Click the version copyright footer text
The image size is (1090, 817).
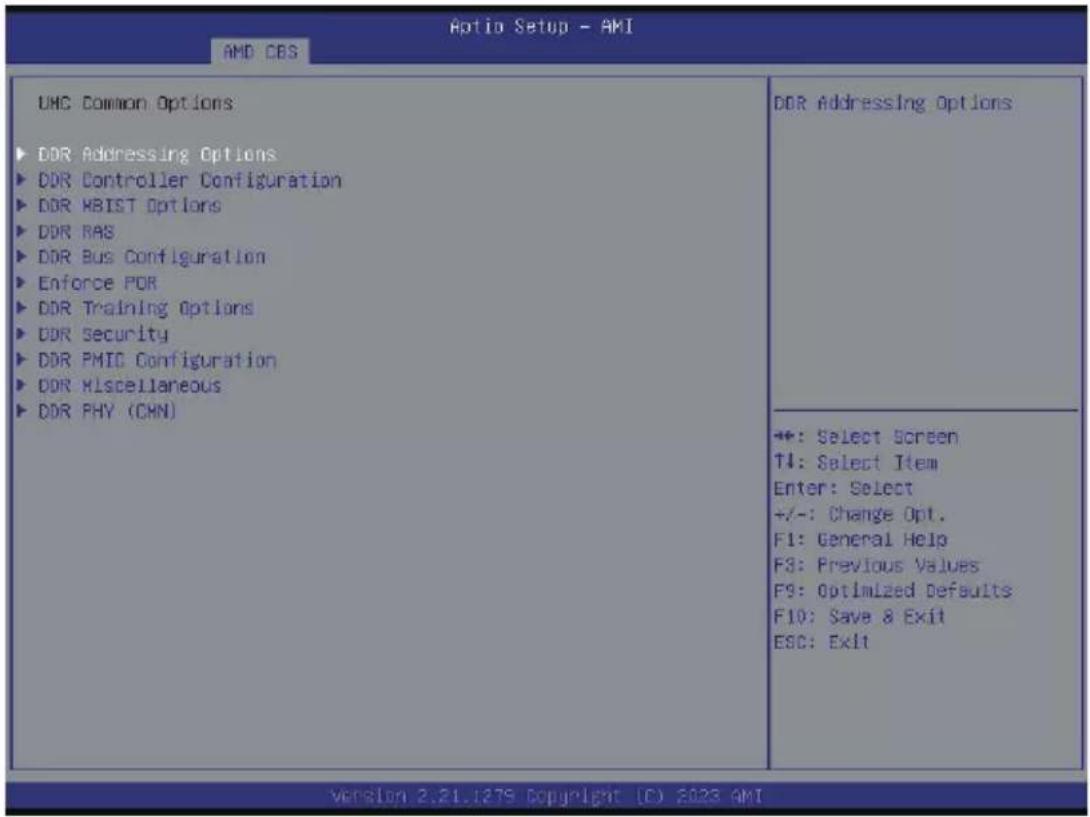click(546, 796)
